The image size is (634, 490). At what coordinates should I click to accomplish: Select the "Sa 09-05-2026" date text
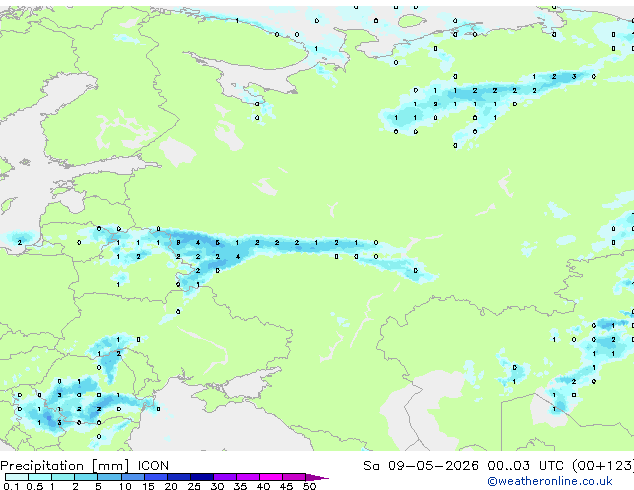[x=421, y=466]
